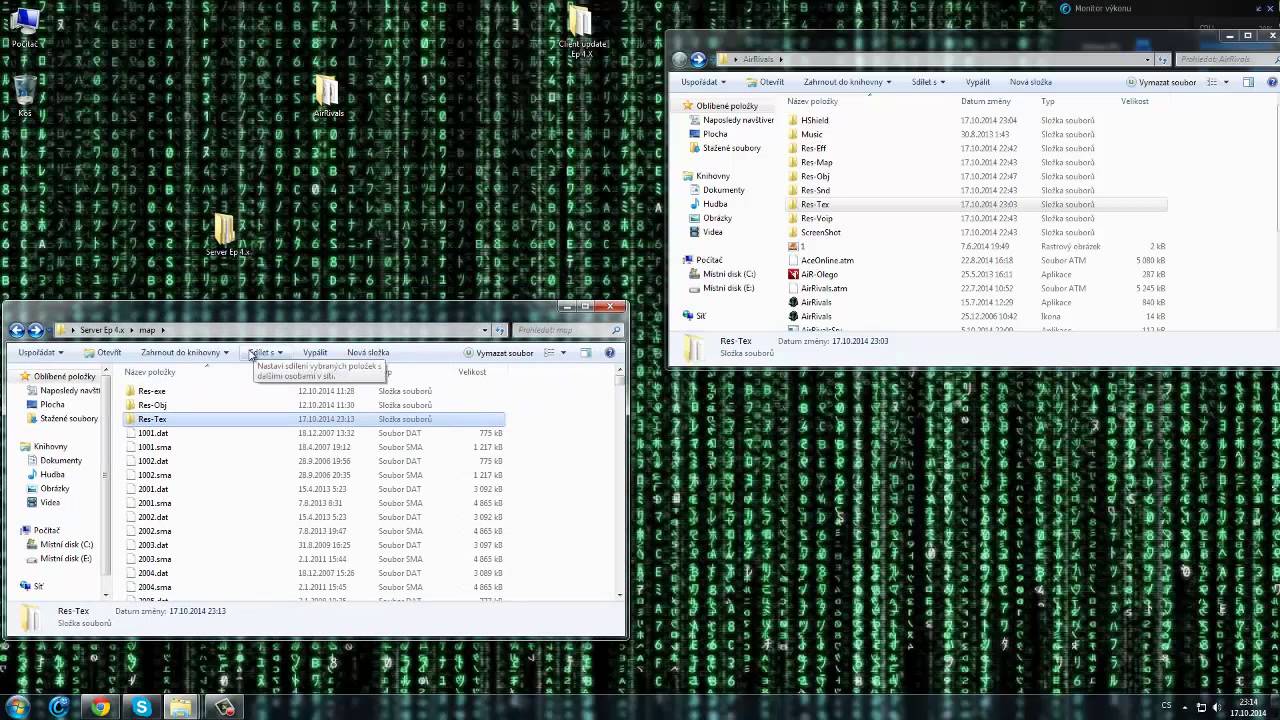Click Otevřít in the map window toolbar
Viewport: 1280px width, 720px height.
103,352
